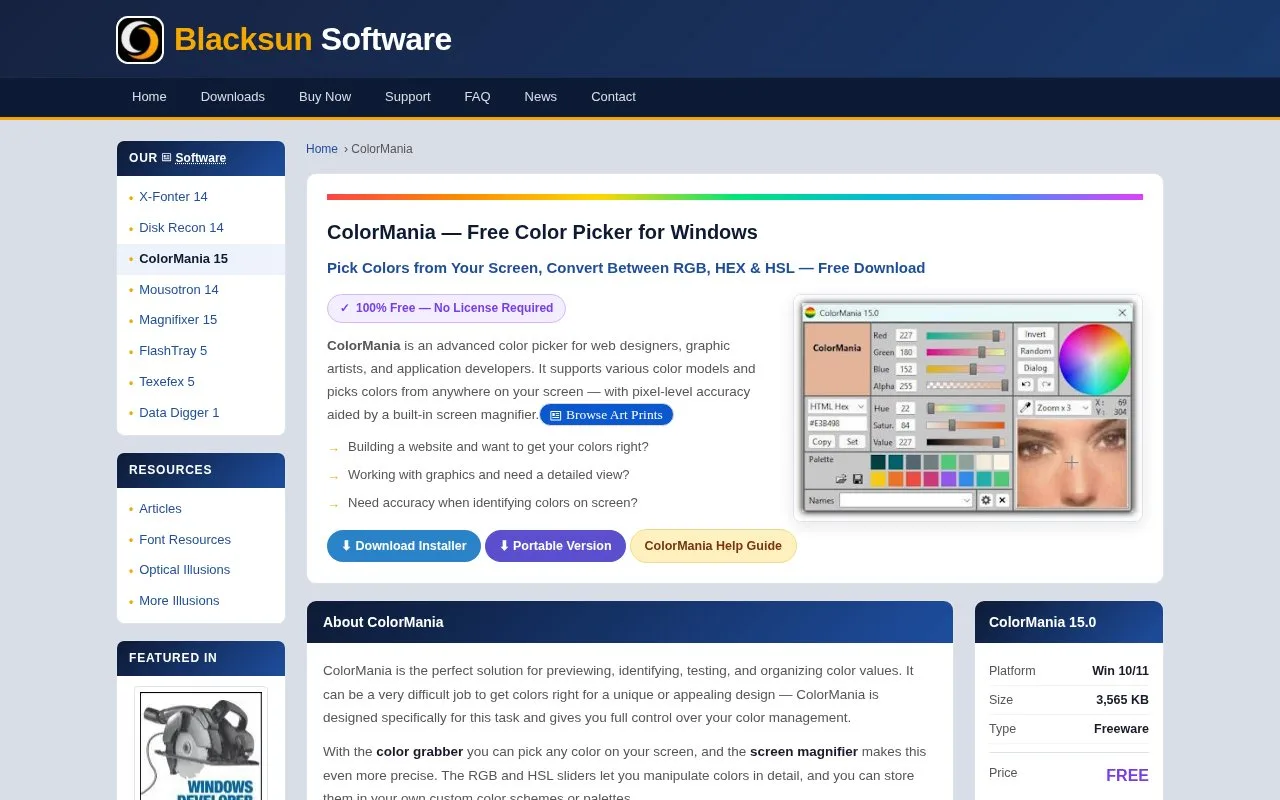This screenshot has height=800, width=1280.
Task: Click the 100% Free No License badge
Action: 446,308
